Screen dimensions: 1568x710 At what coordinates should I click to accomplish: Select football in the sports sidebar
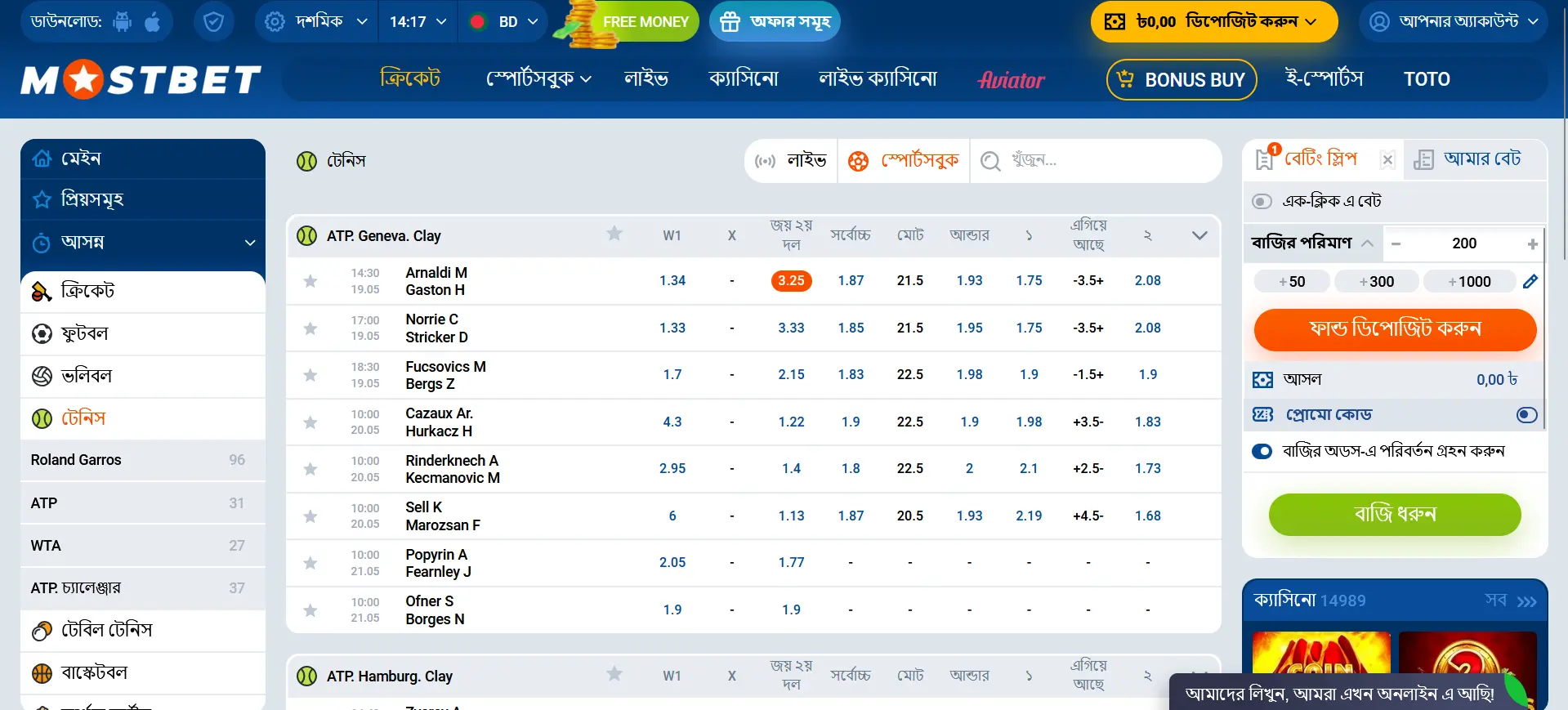143,333
